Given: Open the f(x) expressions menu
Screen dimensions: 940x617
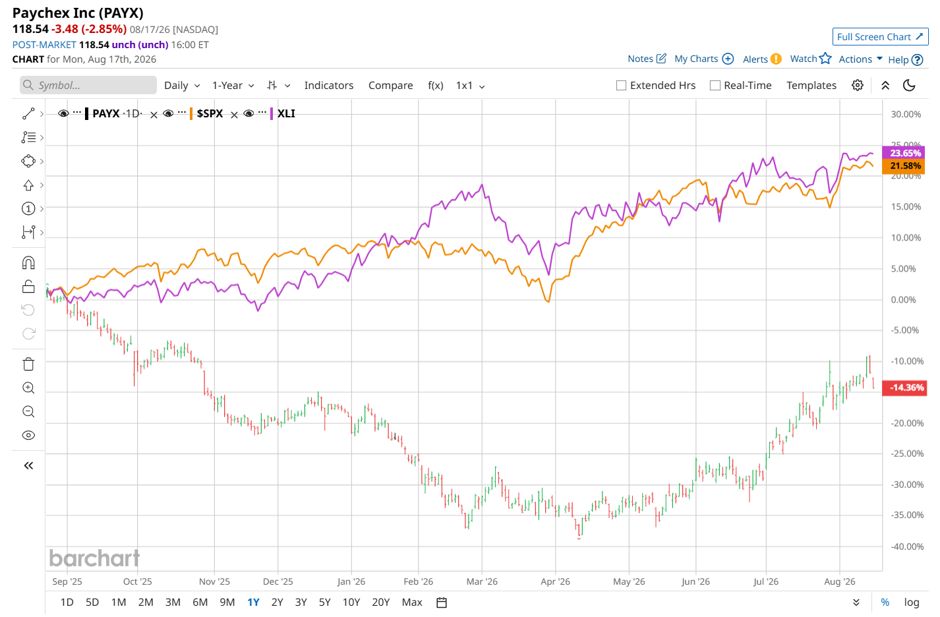Looking at the screenshot, I should click(x=435, y=85).
